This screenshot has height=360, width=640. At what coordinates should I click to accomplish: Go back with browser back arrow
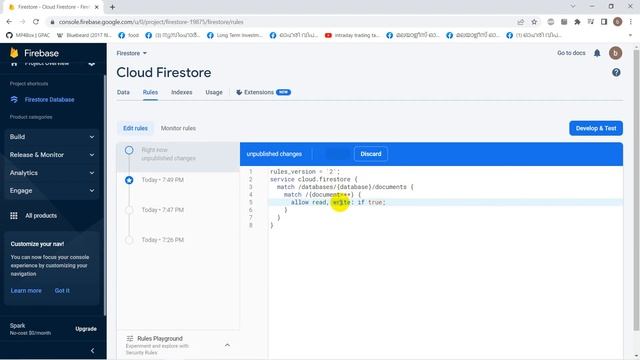point(9,22)
